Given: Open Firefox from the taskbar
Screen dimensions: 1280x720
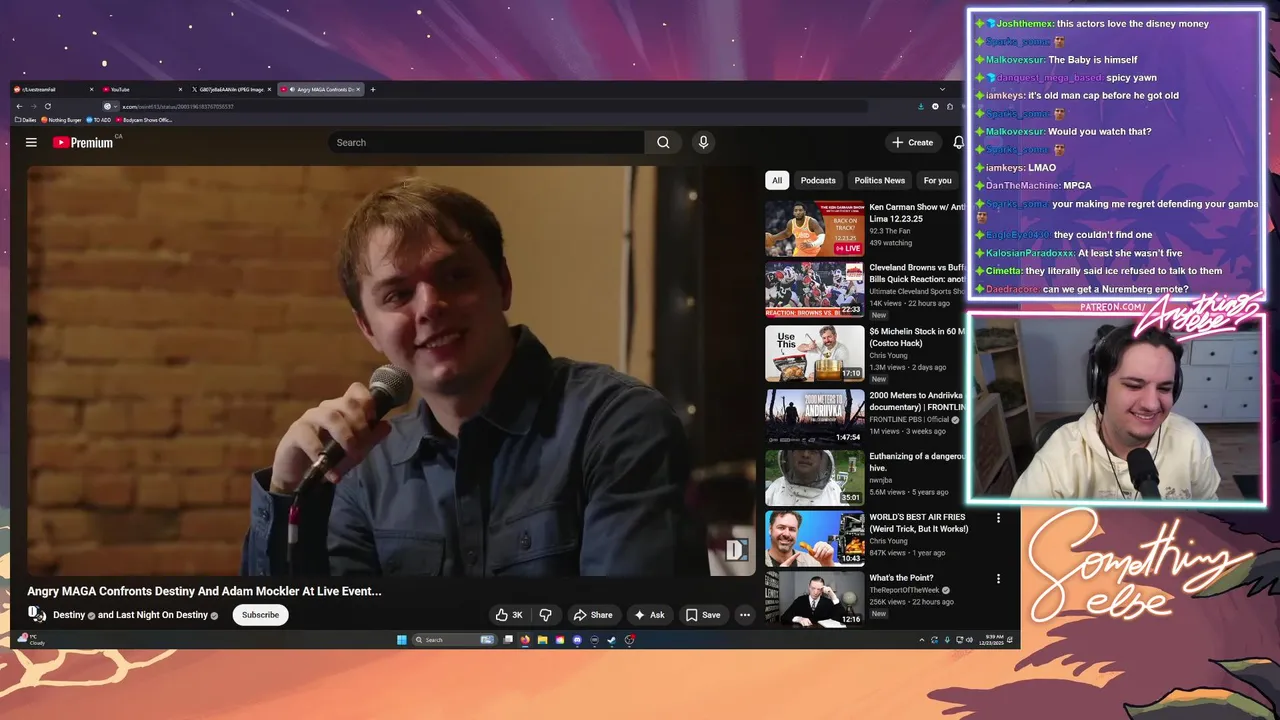Looking at the screenshot, I should 525,640.
